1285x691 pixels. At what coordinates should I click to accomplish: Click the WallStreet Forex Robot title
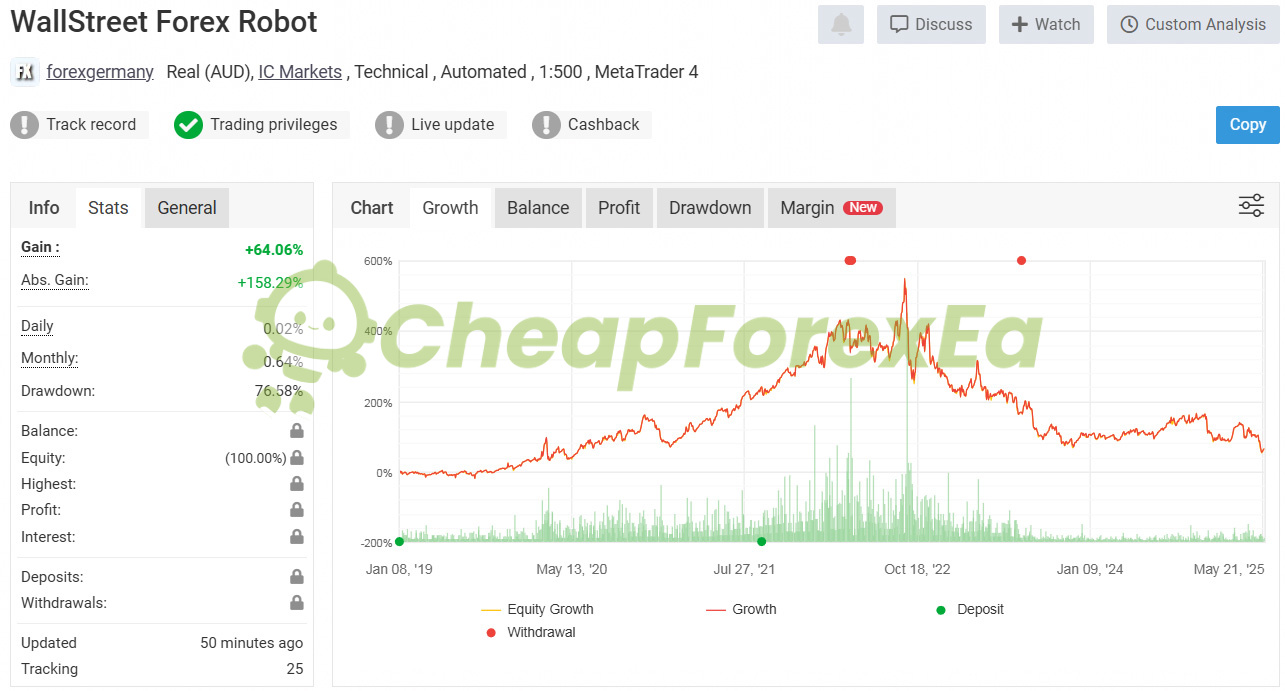pyautogui.click(x=164, y=21)
